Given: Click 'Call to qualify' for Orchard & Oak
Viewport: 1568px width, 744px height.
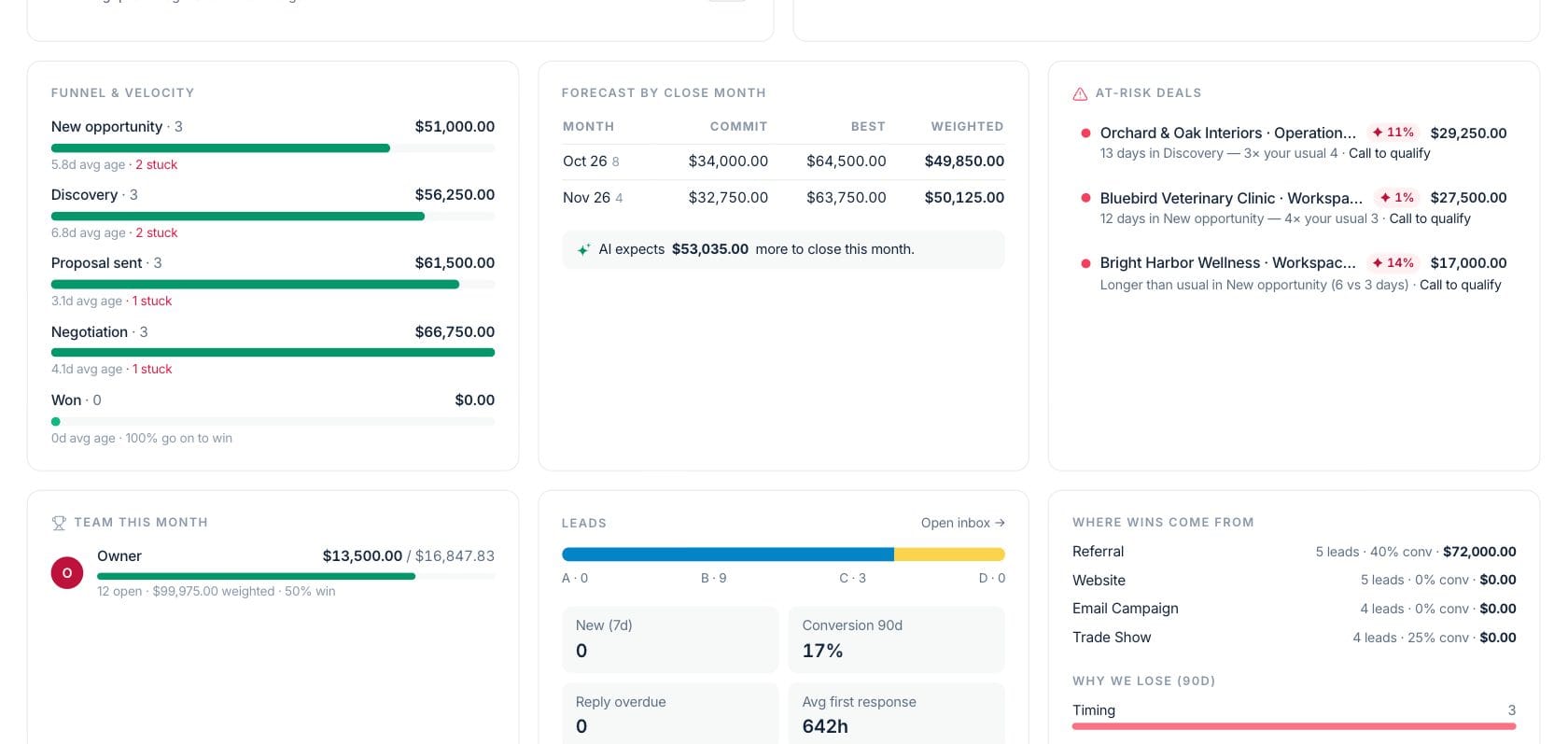Looking at the screenshot, I should click(1389, 153).
